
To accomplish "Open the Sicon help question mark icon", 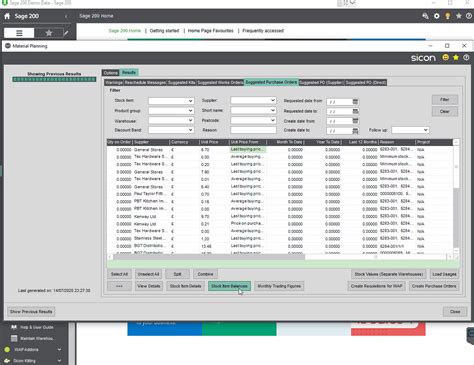I will tap(466, 58).
